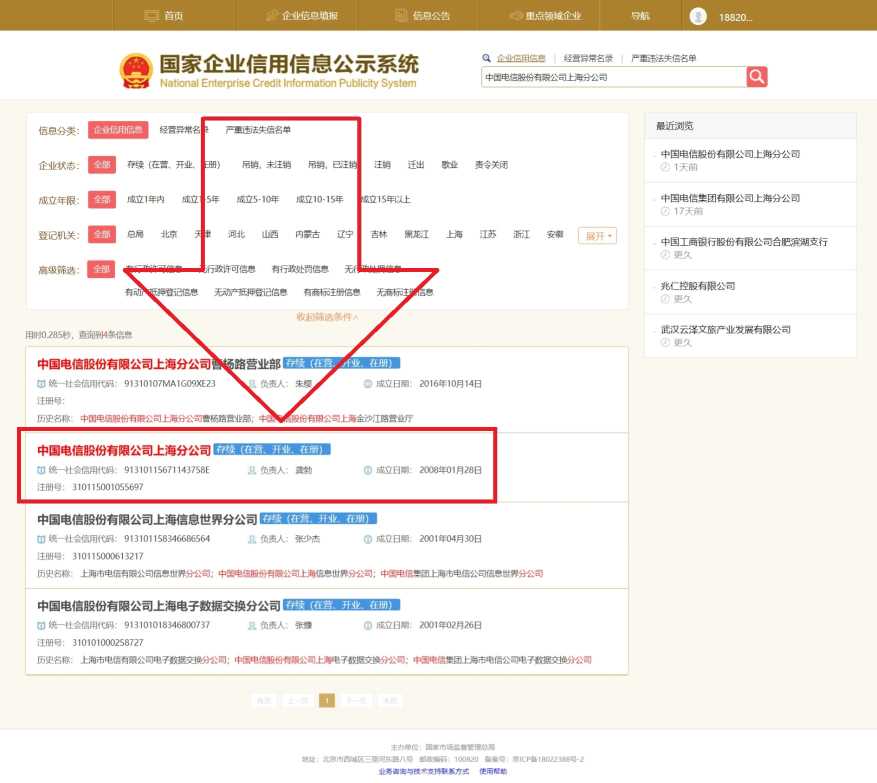
Task: Open recent item 中国电信集团有限公司上海分公司
Action: point(730,198)
